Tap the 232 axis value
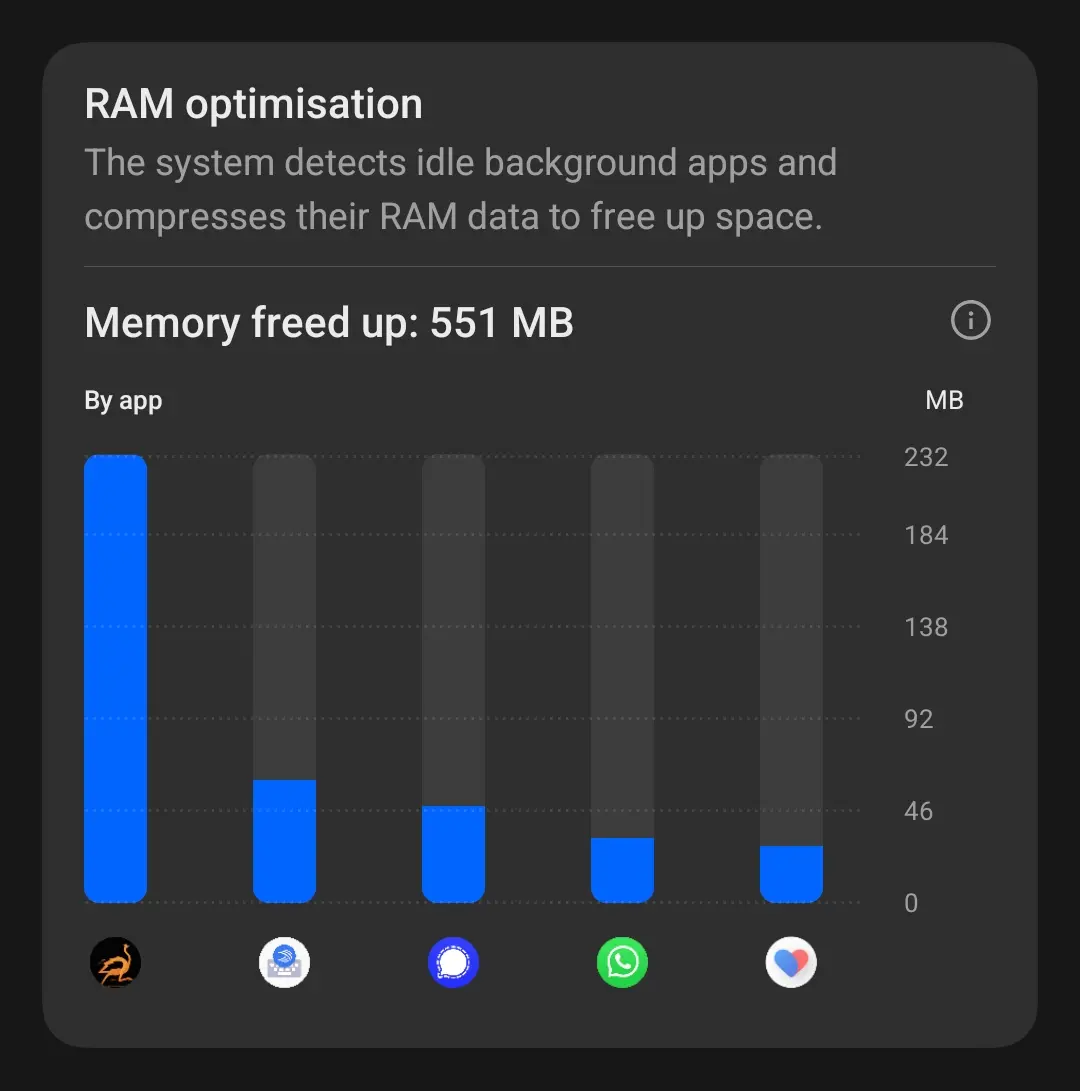Image resolution: width=1080 pixels, height=1091 pixels. 926,458
